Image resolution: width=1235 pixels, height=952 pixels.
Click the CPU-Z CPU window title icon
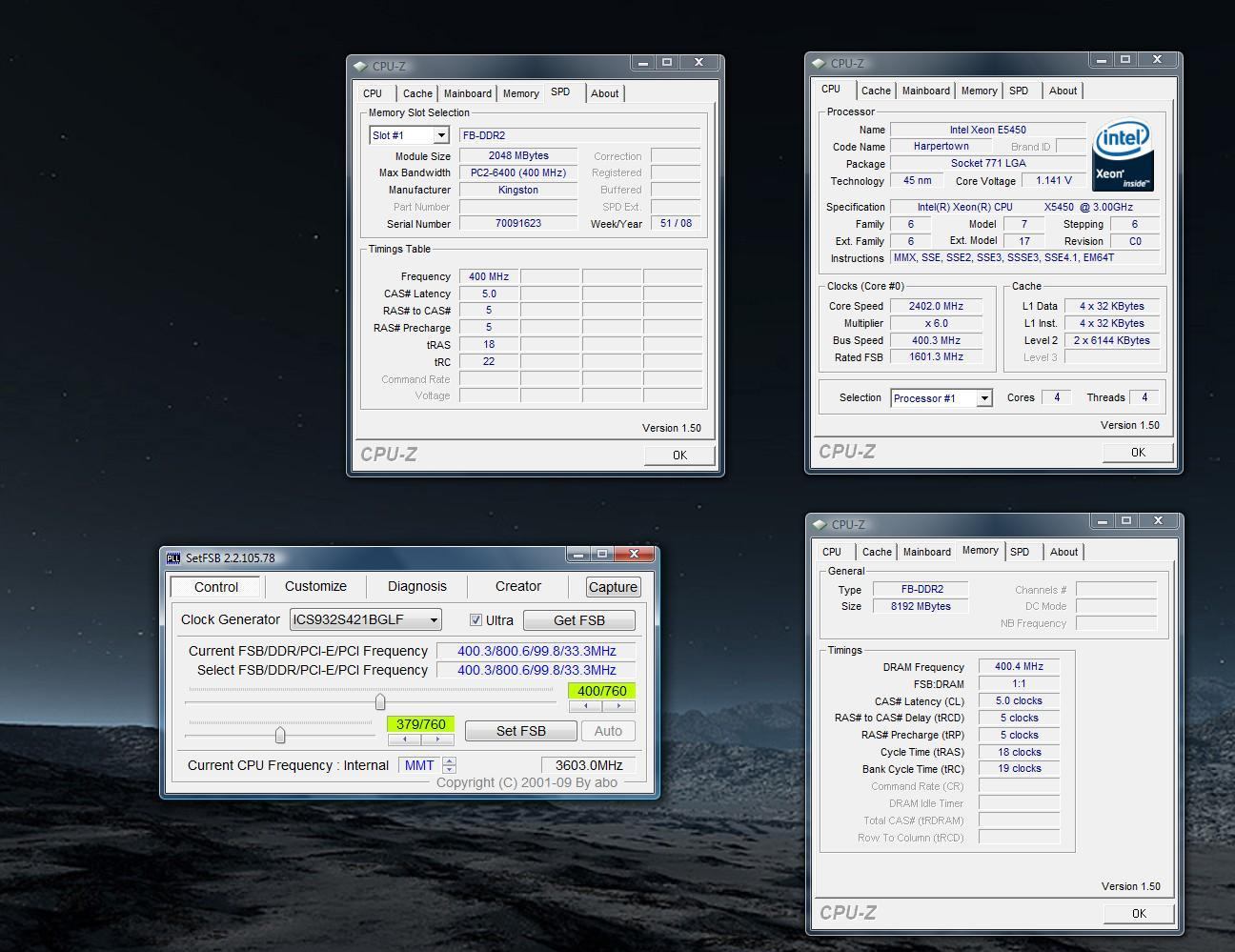point(818,64)
